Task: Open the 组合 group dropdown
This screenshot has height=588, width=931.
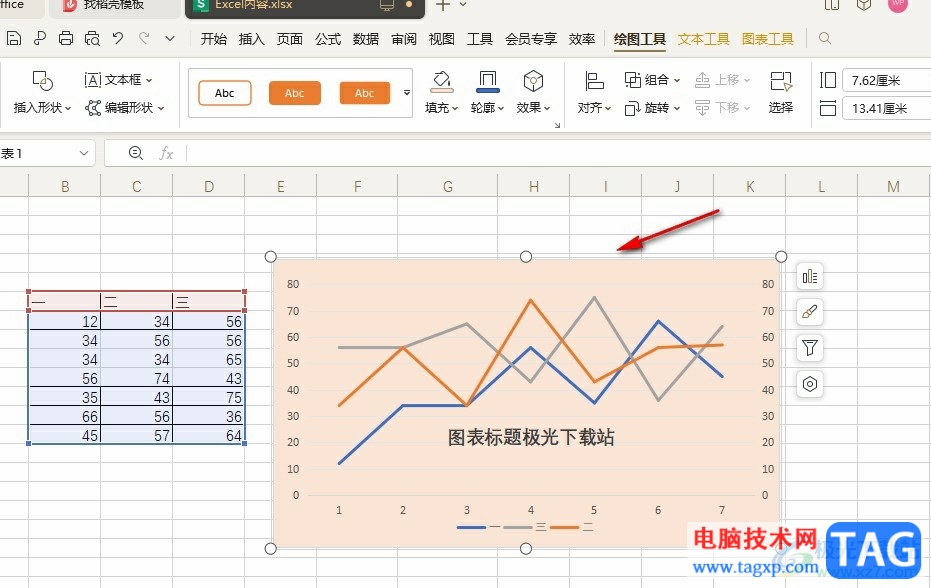Action: click(x=652, y=80)
